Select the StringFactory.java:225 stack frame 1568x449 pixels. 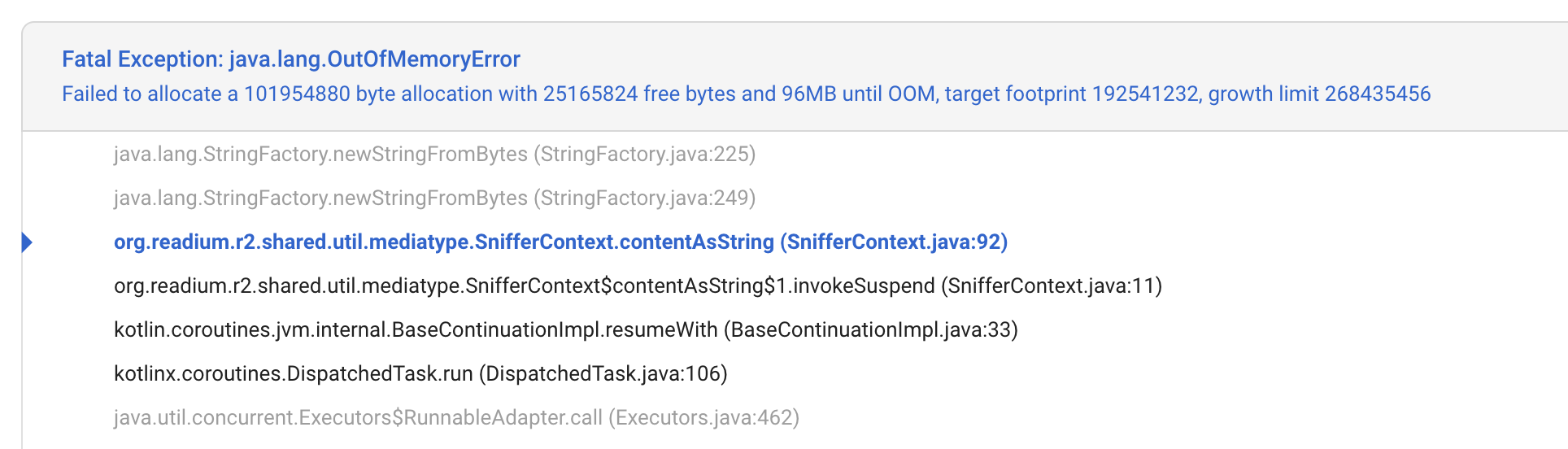[320, 155]
